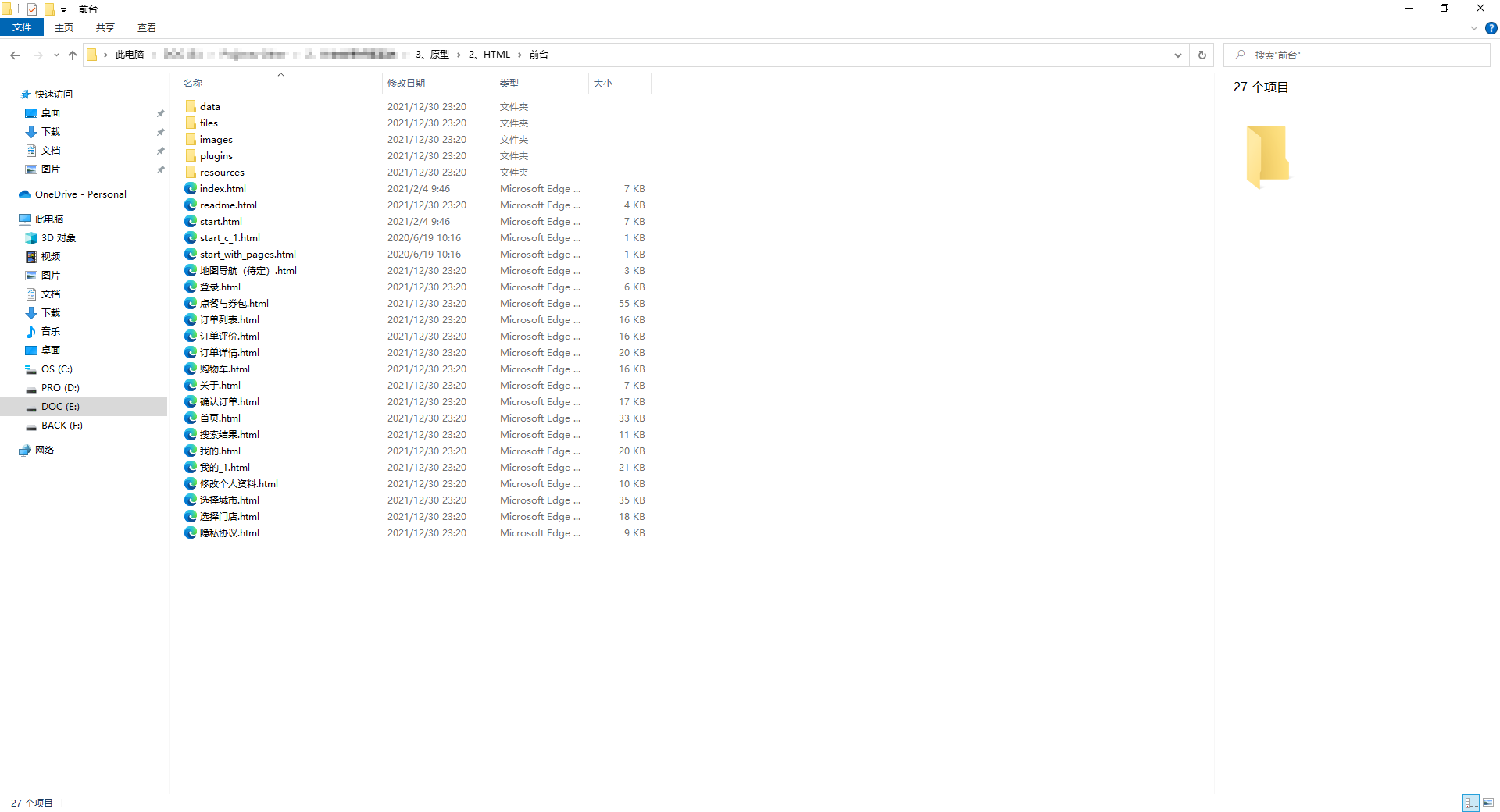This screenshot has height=812, width=1500.
Task: Select the resources folder icon
Action: 191,172
